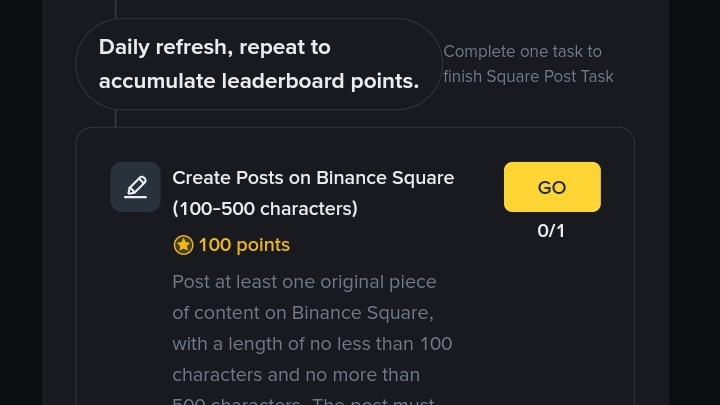Select the Daily refresh pill label
The width and height of the screenshot is (720, 405).
[x=259, y=63]
